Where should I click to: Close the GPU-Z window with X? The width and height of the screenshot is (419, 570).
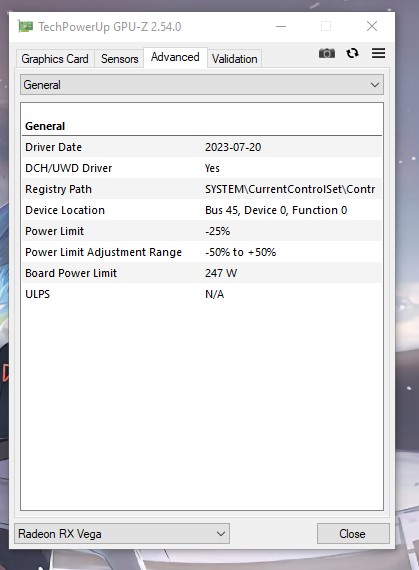(x=372, y=26)
